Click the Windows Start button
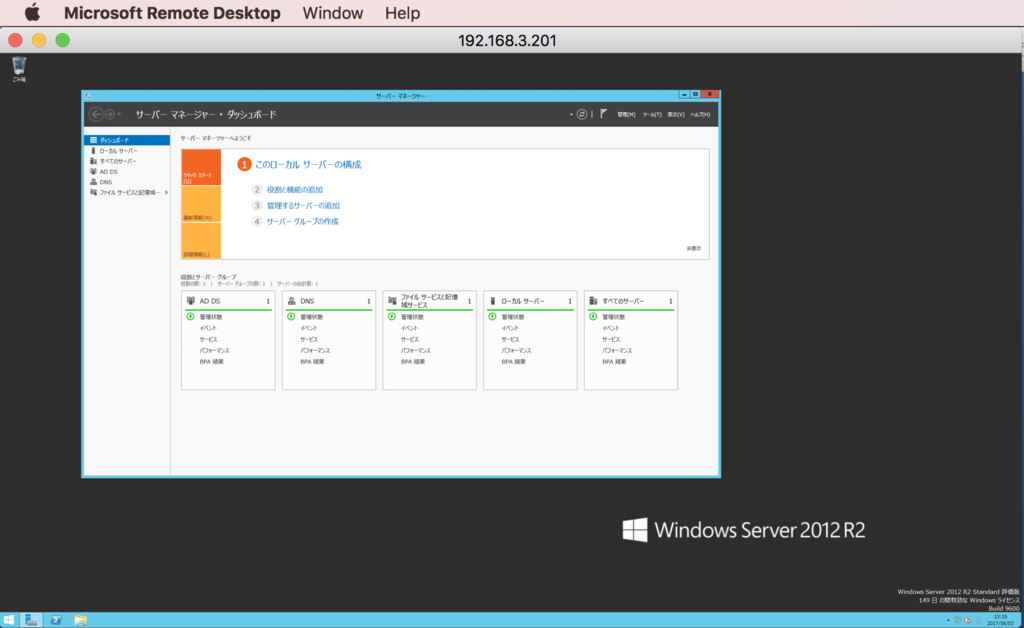 click(8, 620)
